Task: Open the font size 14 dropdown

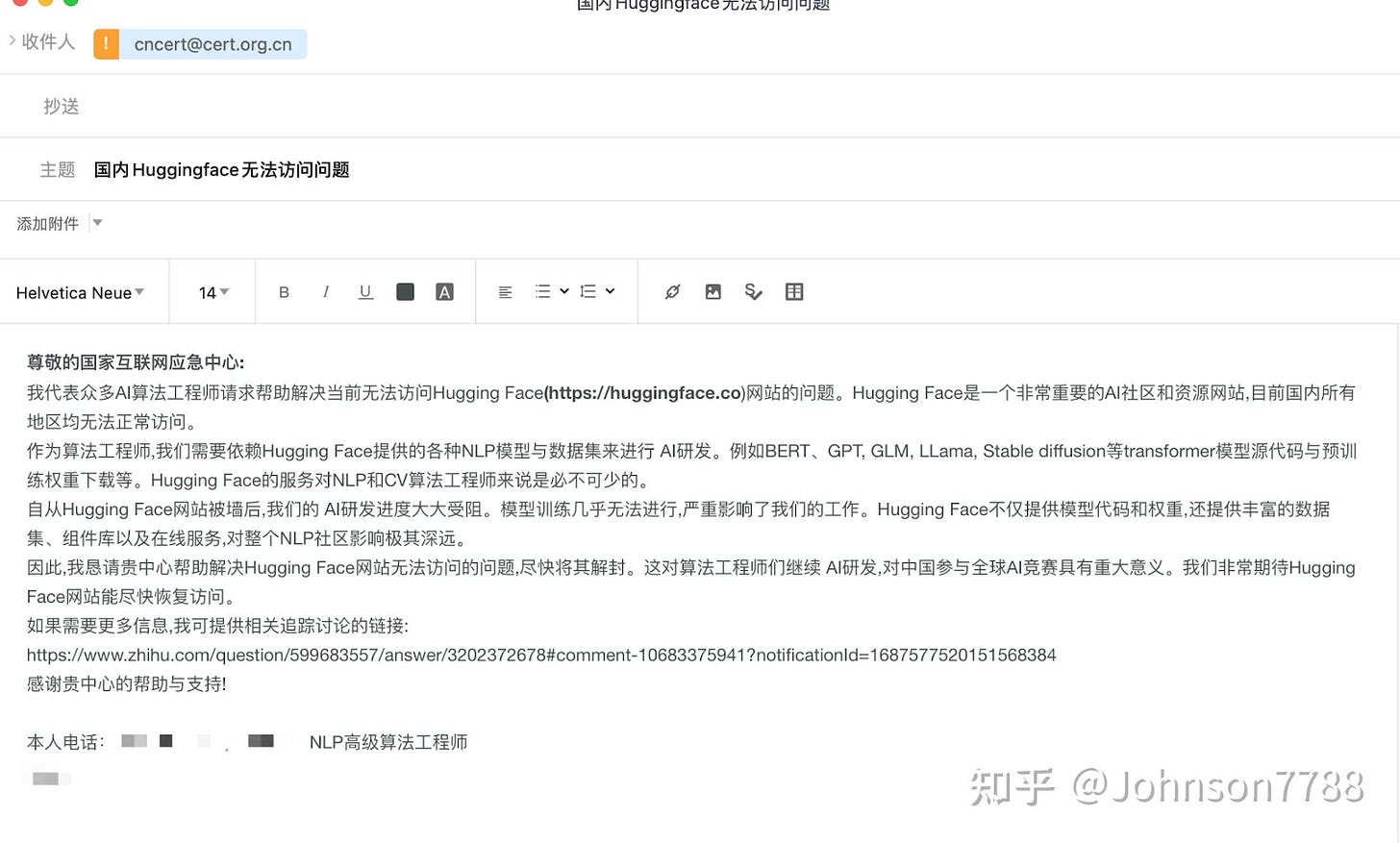Action: click(213, 293)
